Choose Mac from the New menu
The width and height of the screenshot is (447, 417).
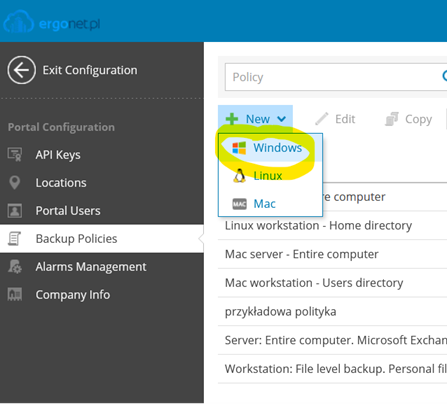(x=270, y=204)
